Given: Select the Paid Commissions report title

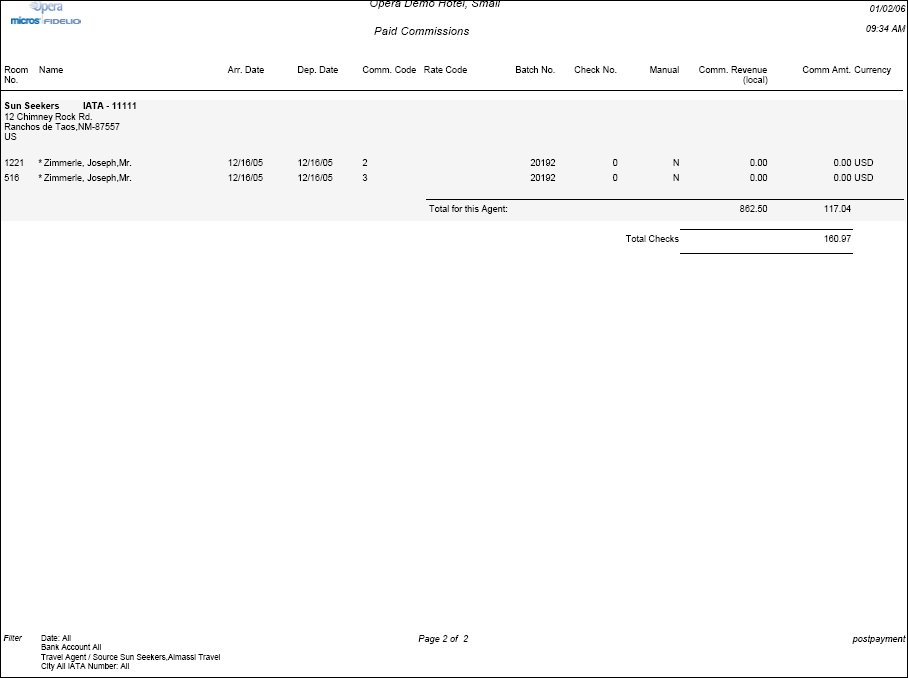Looking at the screenshot, I should point(422,31).
